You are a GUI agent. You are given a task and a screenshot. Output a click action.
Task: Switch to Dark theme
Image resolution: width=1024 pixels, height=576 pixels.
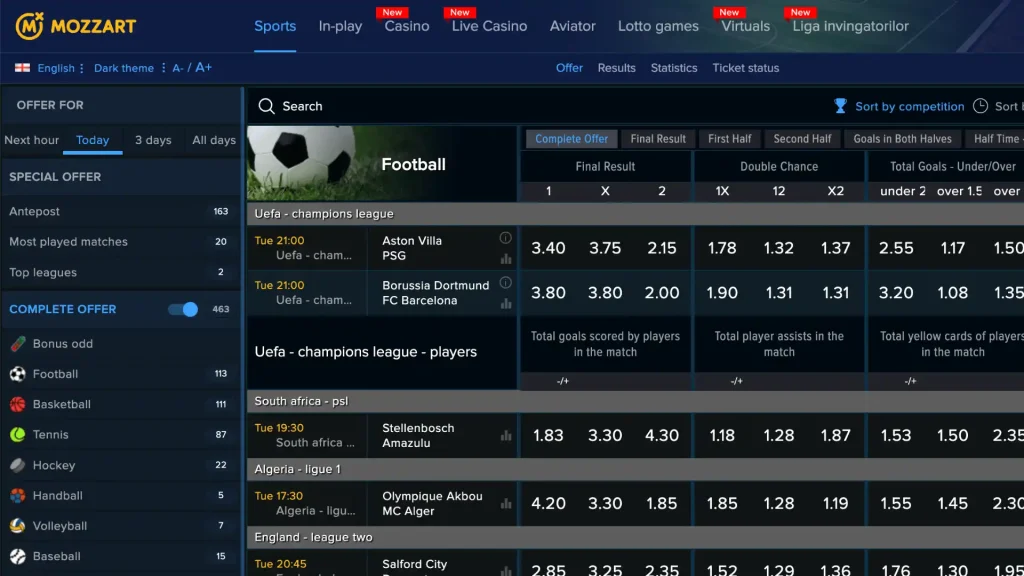pos(124,68)
